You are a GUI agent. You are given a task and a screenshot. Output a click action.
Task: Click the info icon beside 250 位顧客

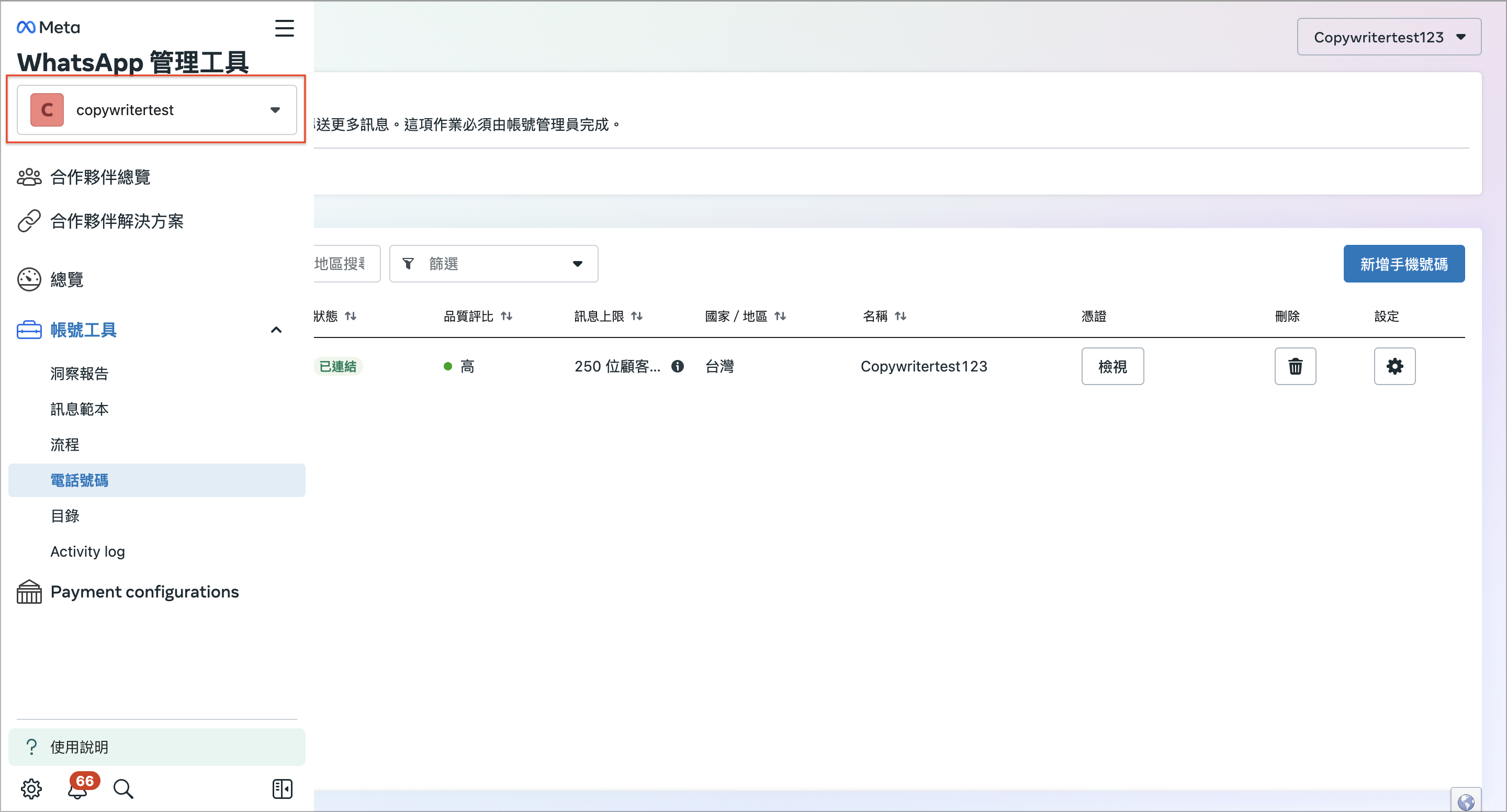pyautogui.click(x=678, y=367)
